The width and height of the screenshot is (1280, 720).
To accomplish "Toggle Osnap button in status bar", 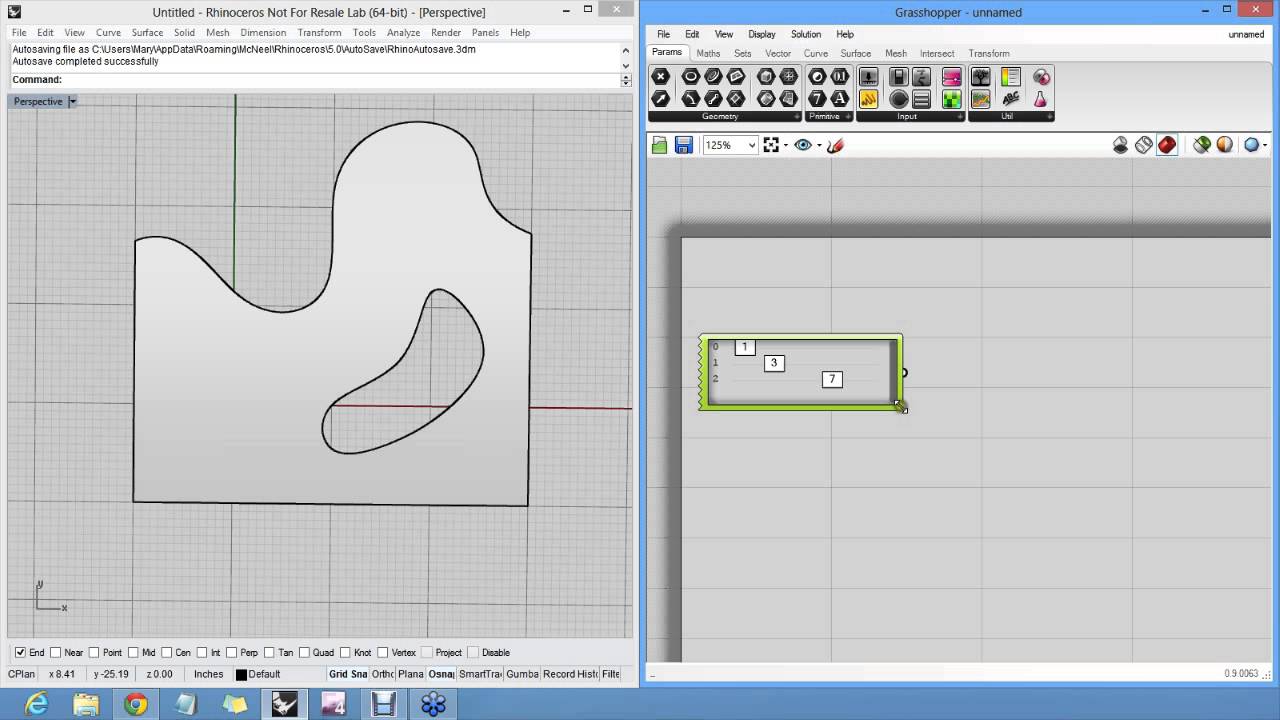I will pyautogui.click(x=441, y=674).
